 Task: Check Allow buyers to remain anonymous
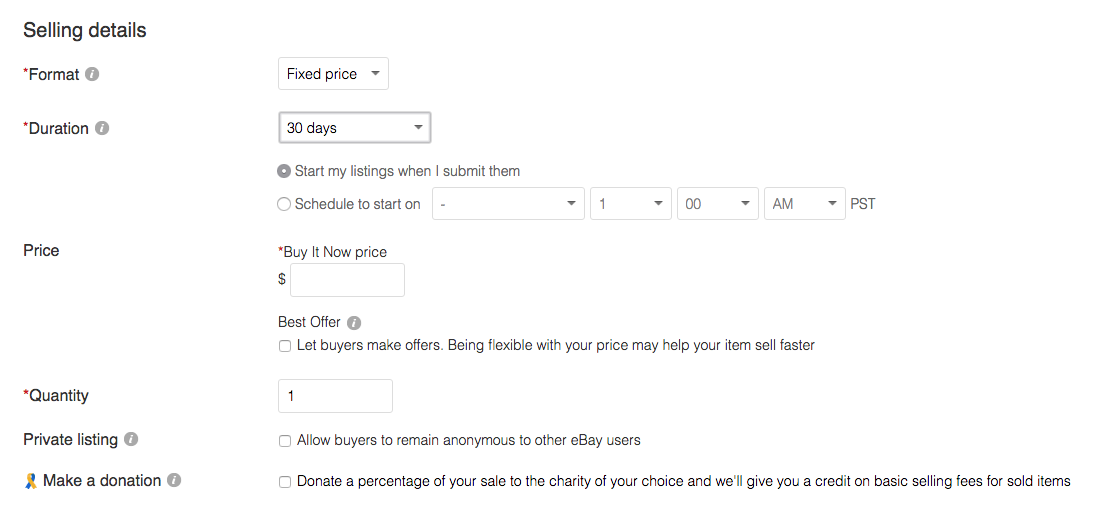click(x=285, y=441)
